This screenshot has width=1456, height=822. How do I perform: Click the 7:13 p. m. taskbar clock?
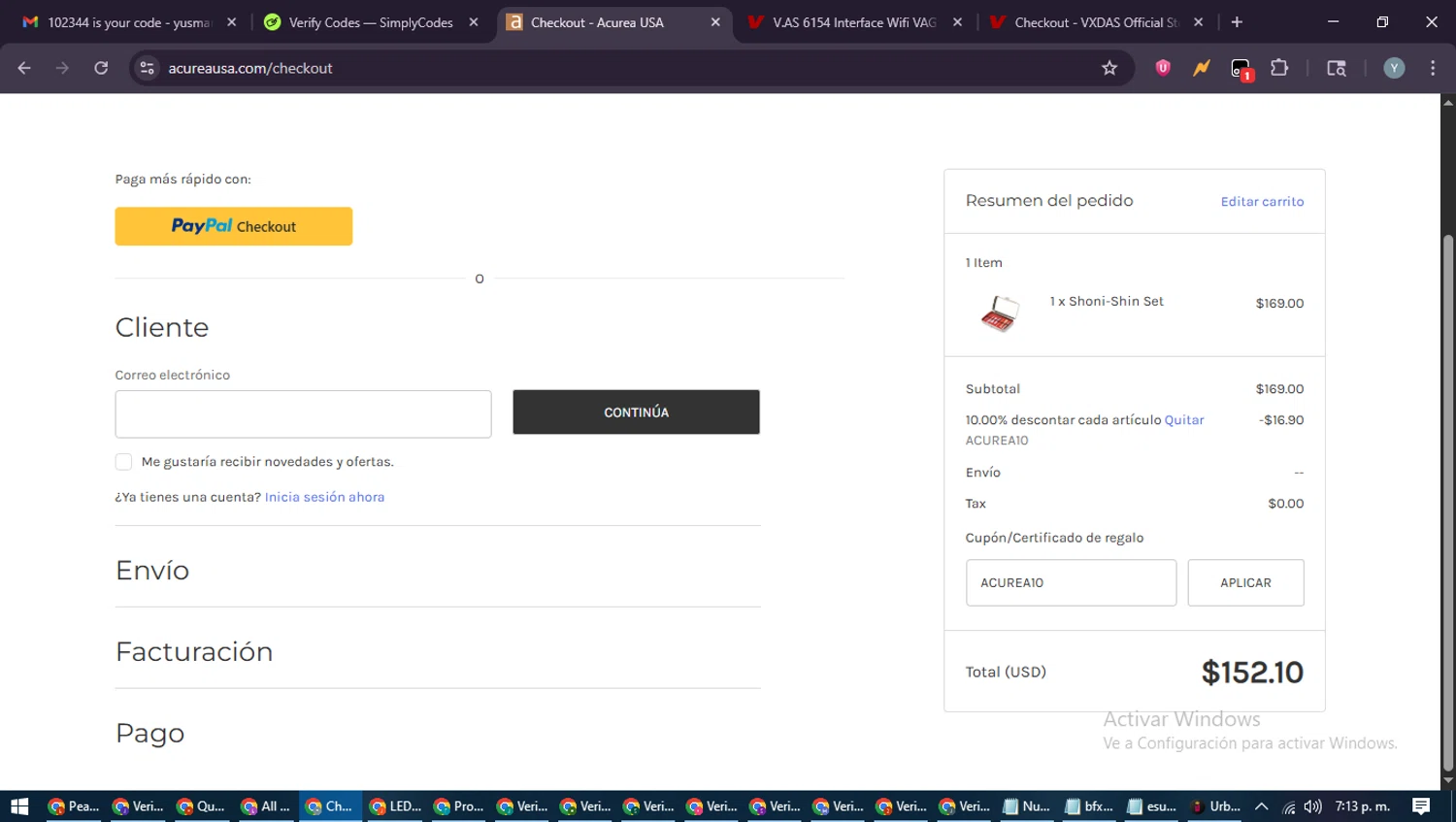point(1363,806)
